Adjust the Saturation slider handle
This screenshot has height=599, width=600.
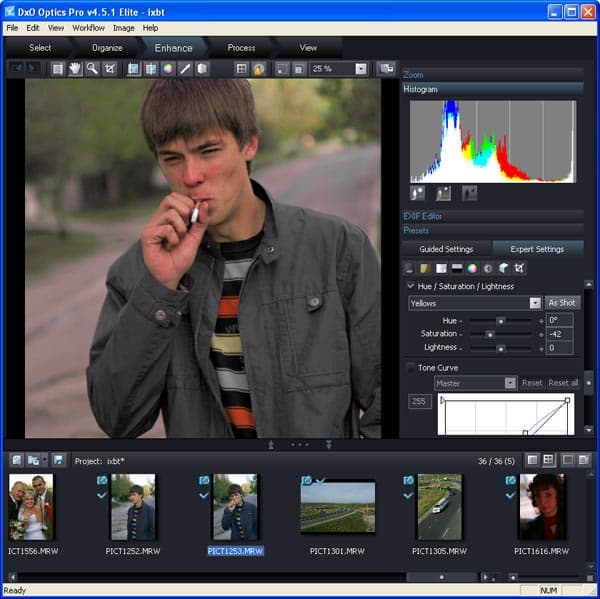tap(489, 335)
